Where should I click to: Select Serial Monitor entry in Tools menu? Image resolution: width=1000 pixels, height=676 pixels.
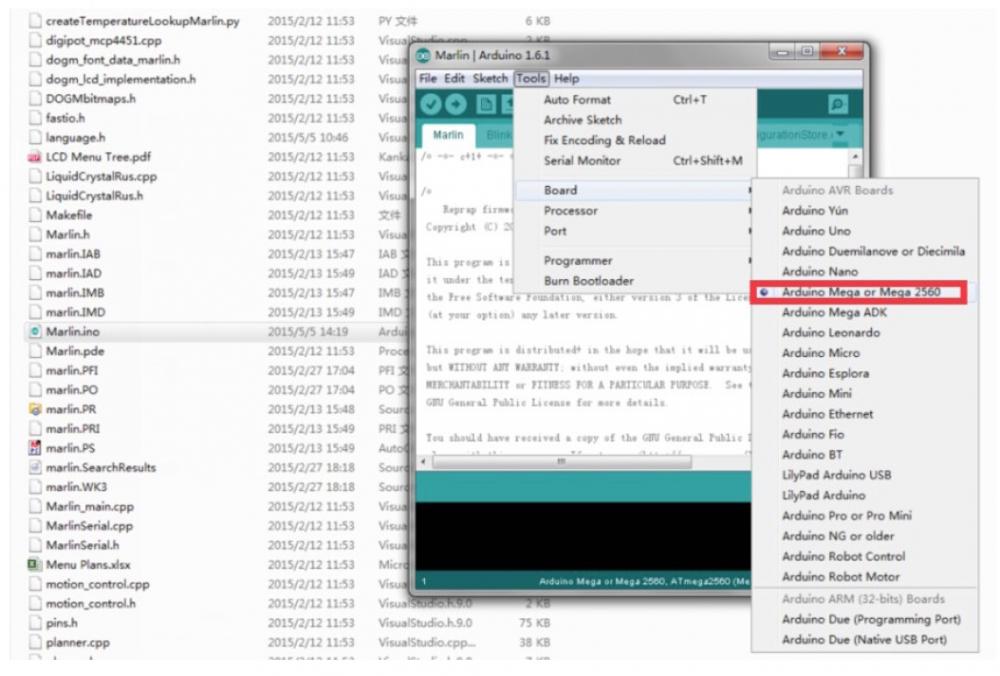point(635,161)
